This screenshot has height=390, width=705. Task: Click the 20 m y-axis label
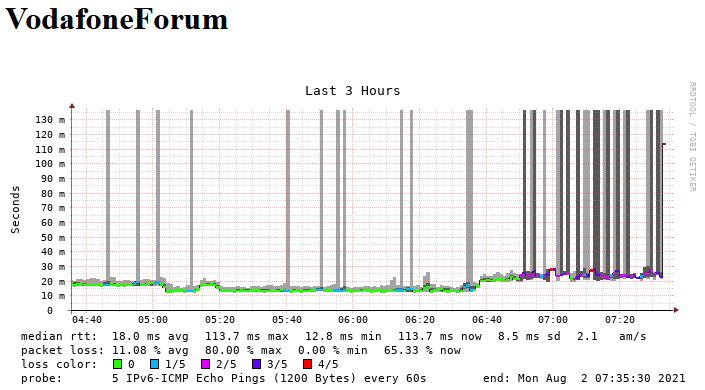tap(54, 282)
